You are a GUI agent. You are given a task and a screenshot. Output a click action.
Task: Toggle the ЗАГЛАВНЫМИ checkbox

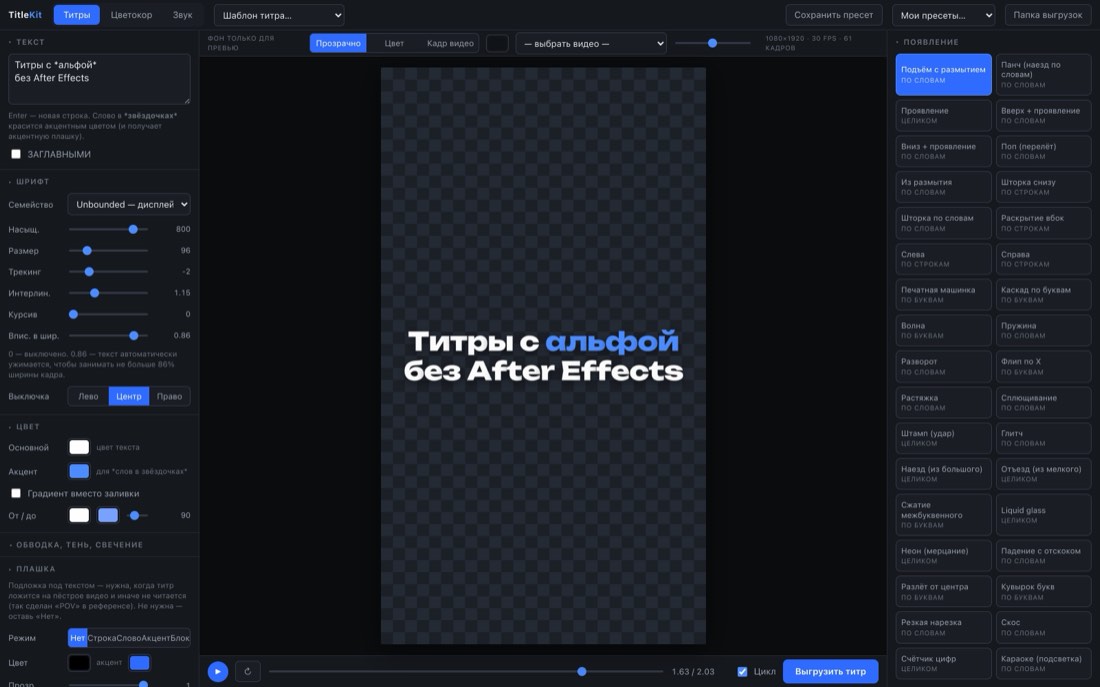point(15,154)
